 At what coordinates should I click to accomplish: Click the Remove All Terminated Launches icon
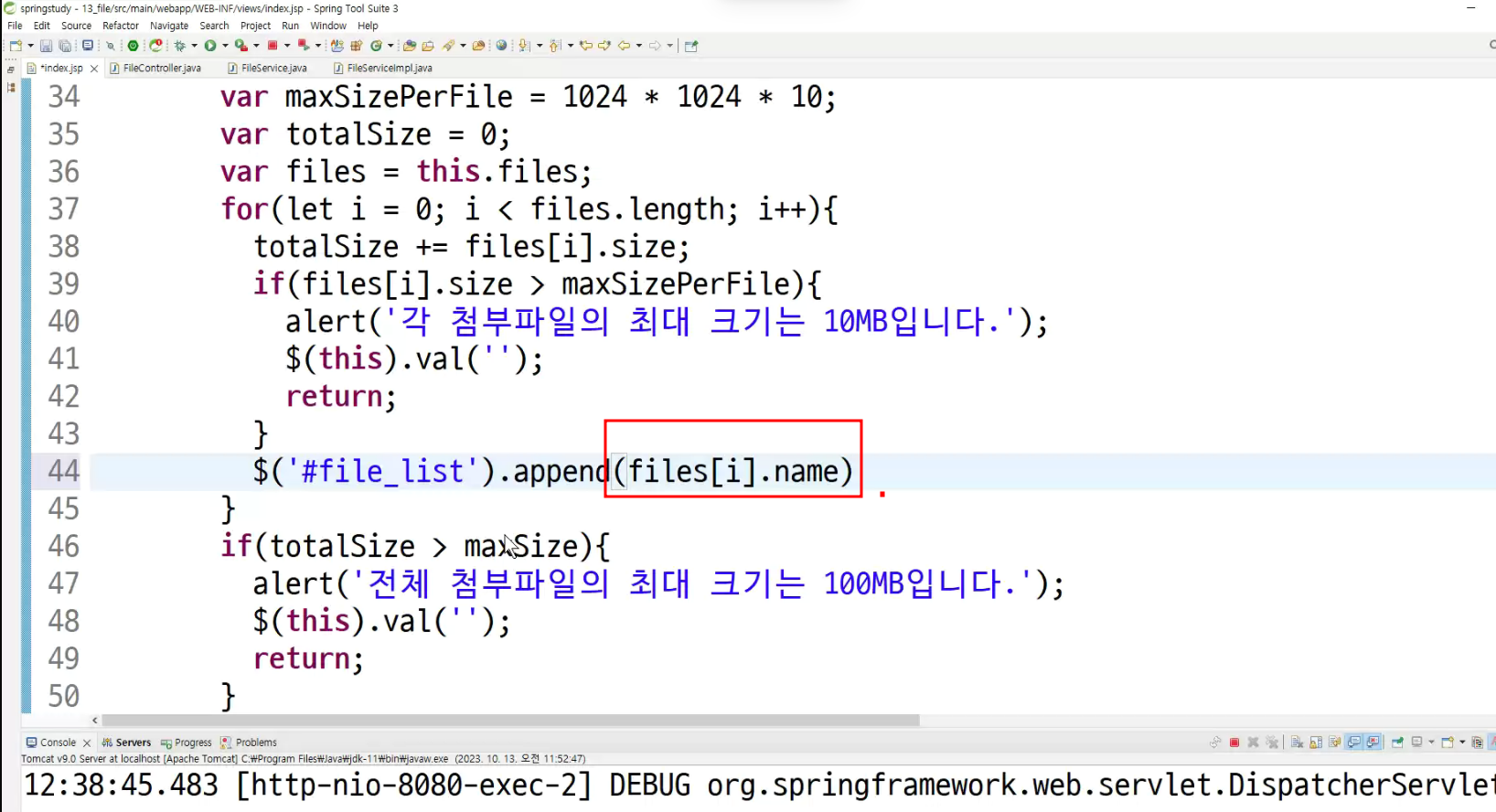click(1272, 743)
